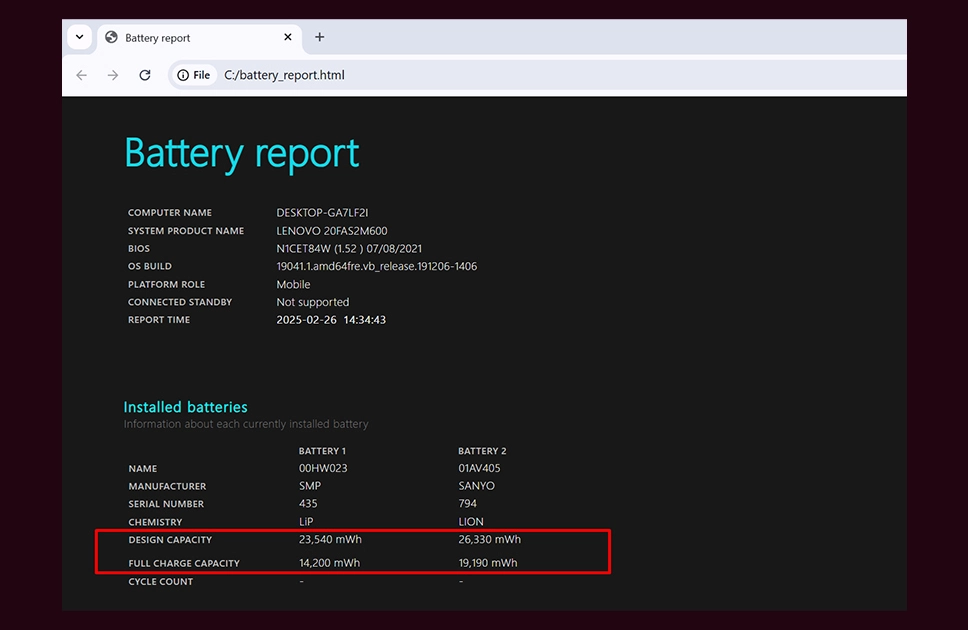Image resolution: width=968 pixels, height=630 pixels.
Task: Select battery 2 name 01AV405
Action: pyautogui.click(x=479, y=468)
